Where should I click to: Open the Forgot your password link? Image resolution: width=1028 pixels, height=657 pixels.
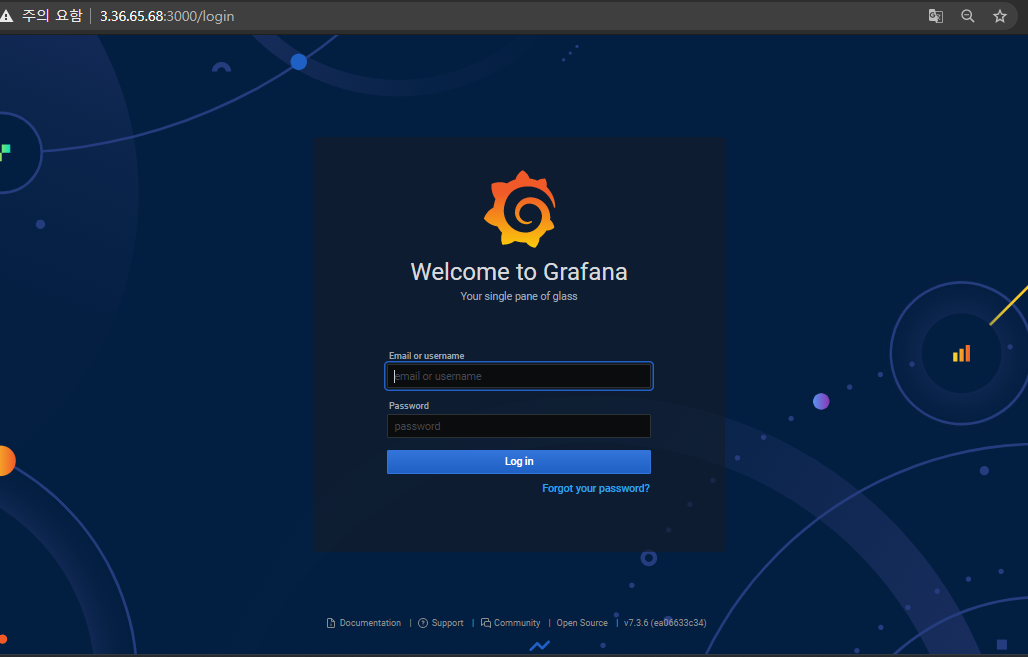tap(596, 488)
